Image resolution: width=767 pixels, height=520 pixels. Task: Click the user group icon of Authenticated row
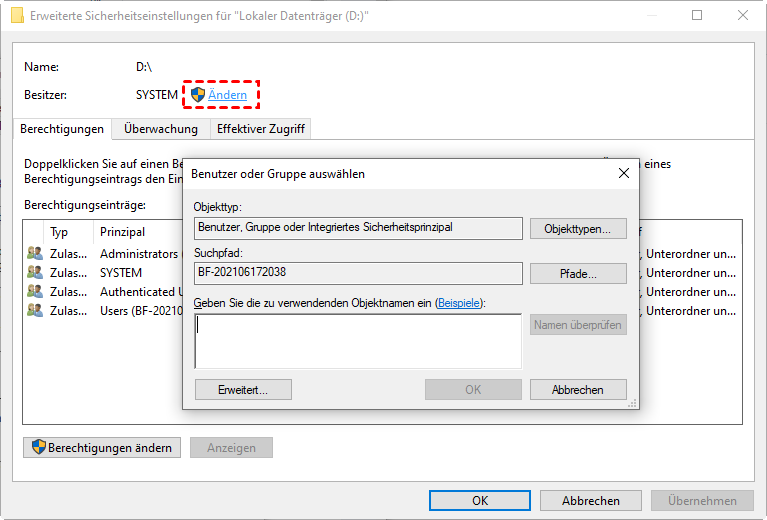[x=35, y=292]
